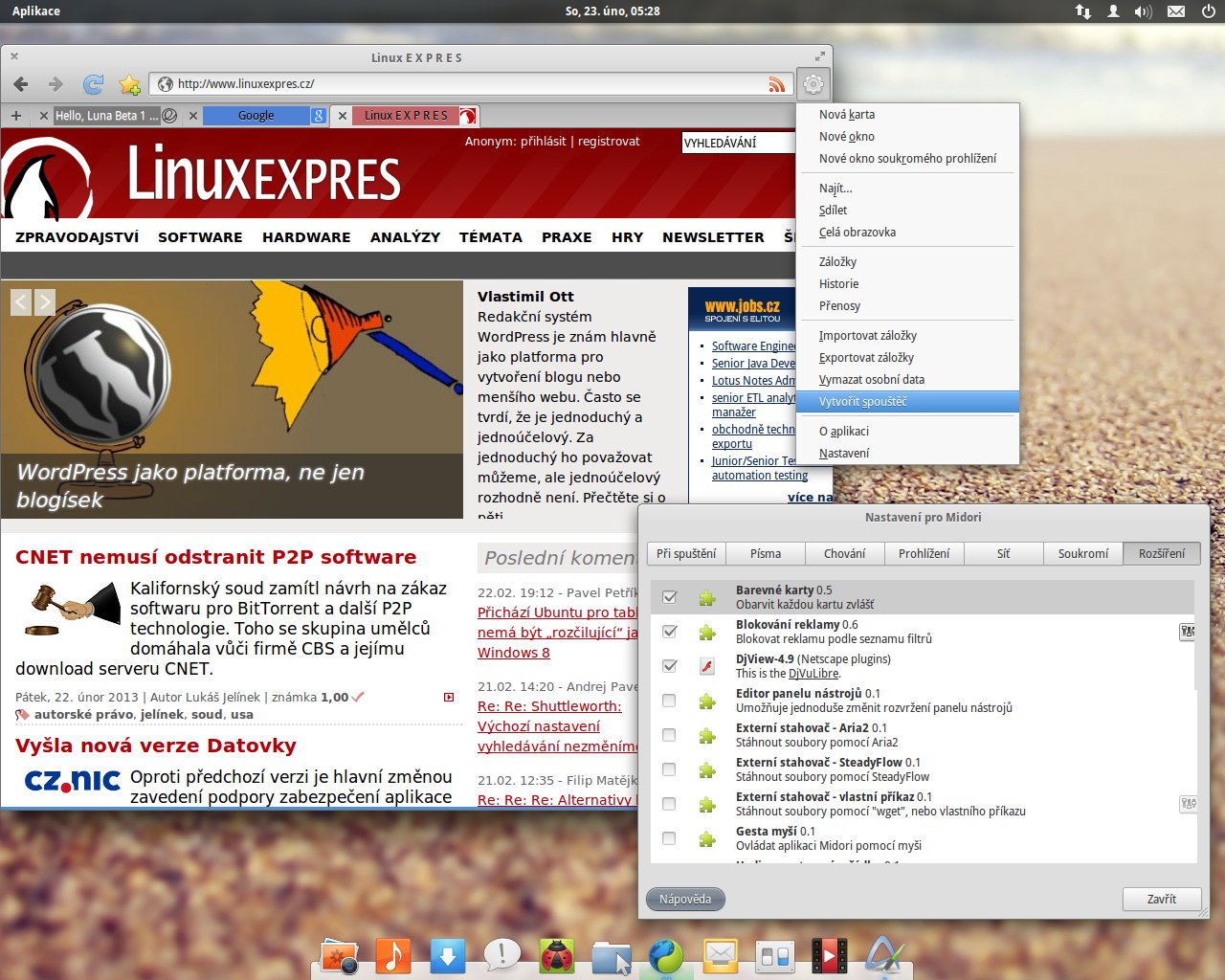Screen dimensions: 1225x980
Task: Click the Midori globe icon in dock
Action: [x=665, y=955]
